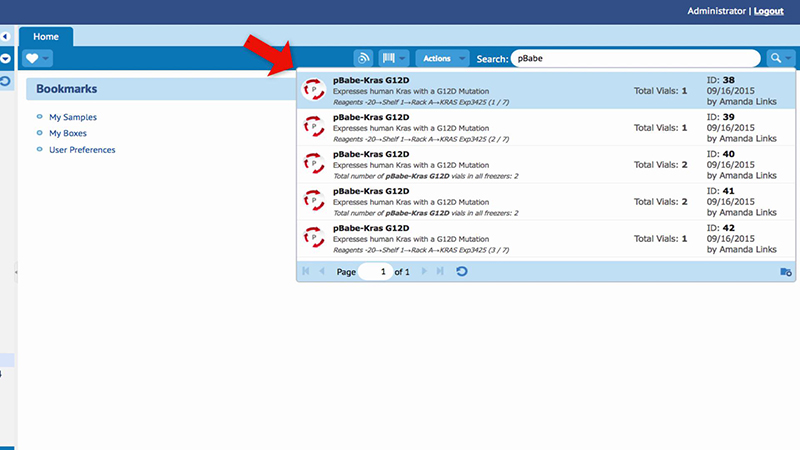Select the plasmid result with ID 41
Viewport: 800px width, 450px height.
point(546,202)
